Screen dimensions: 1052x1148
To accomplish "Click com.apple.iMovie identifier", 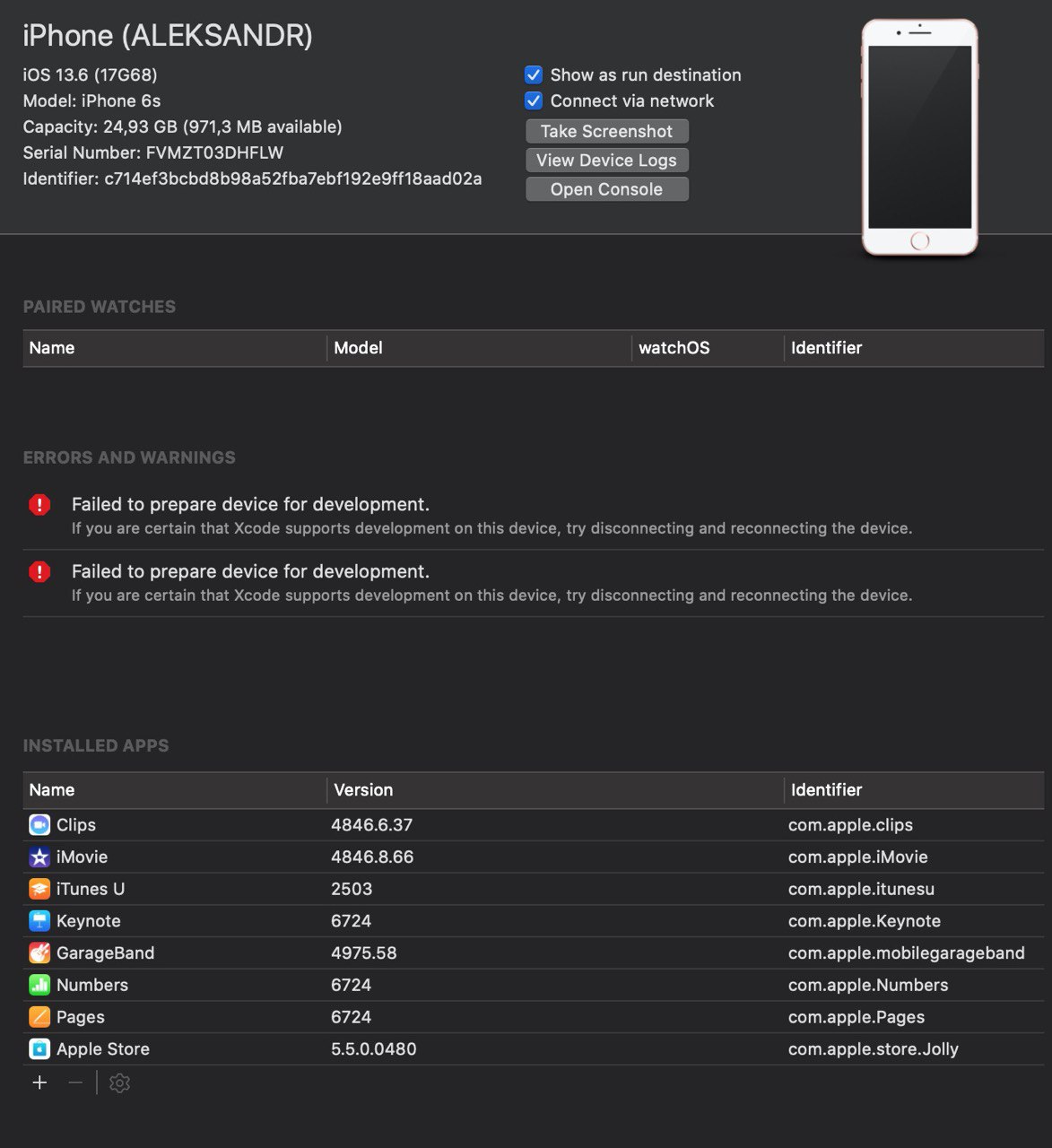I will click(x=858, y=857).
